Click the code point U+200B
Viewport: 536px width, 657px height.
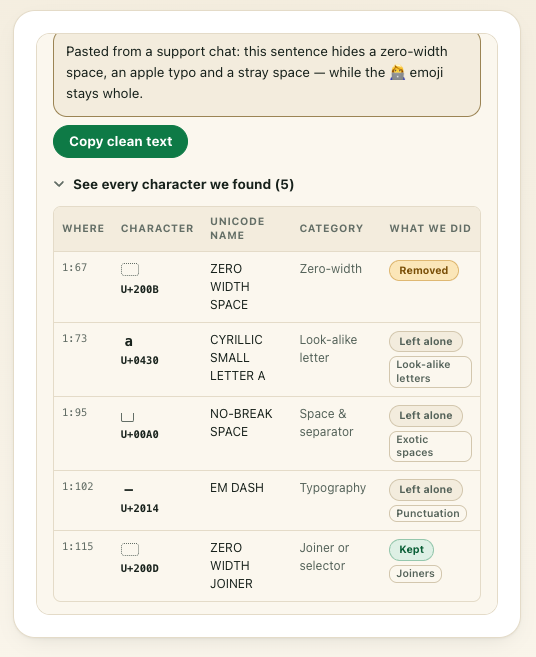coord(140,290)
